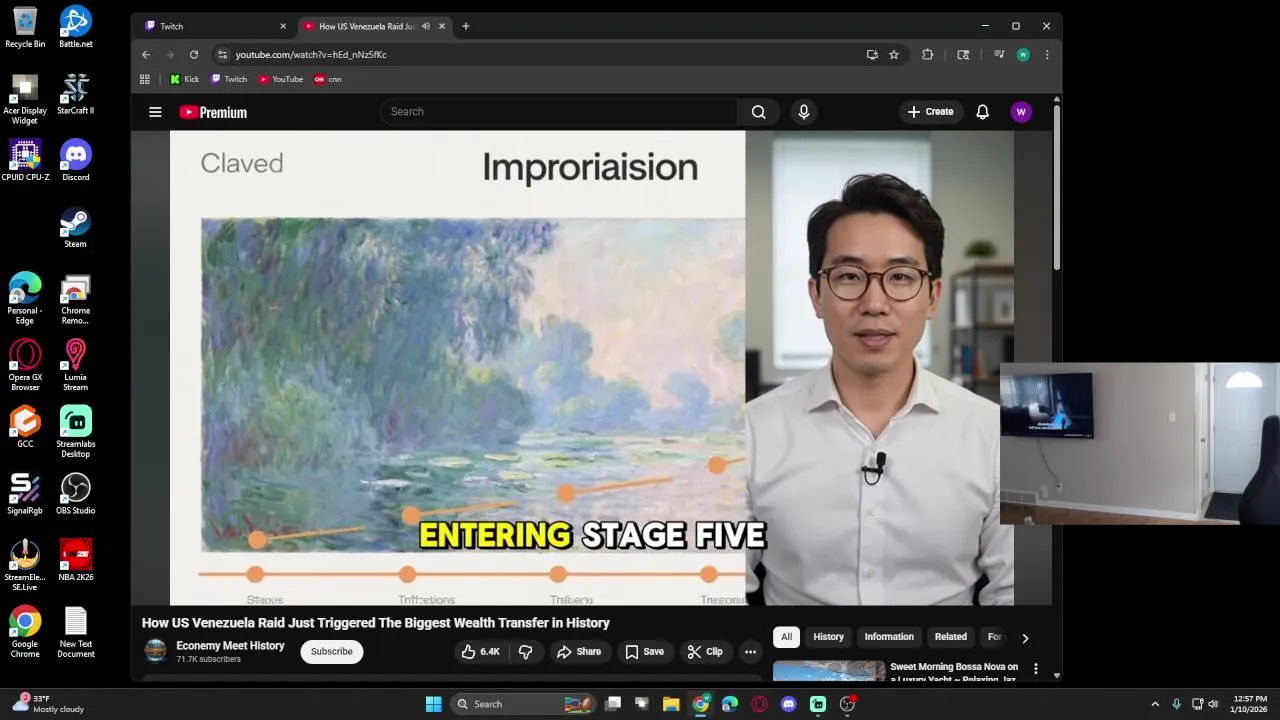Viewport: 1280px width, 720px height.
Task: Like the video with thumbs up
Action: [x=480, y=652]
